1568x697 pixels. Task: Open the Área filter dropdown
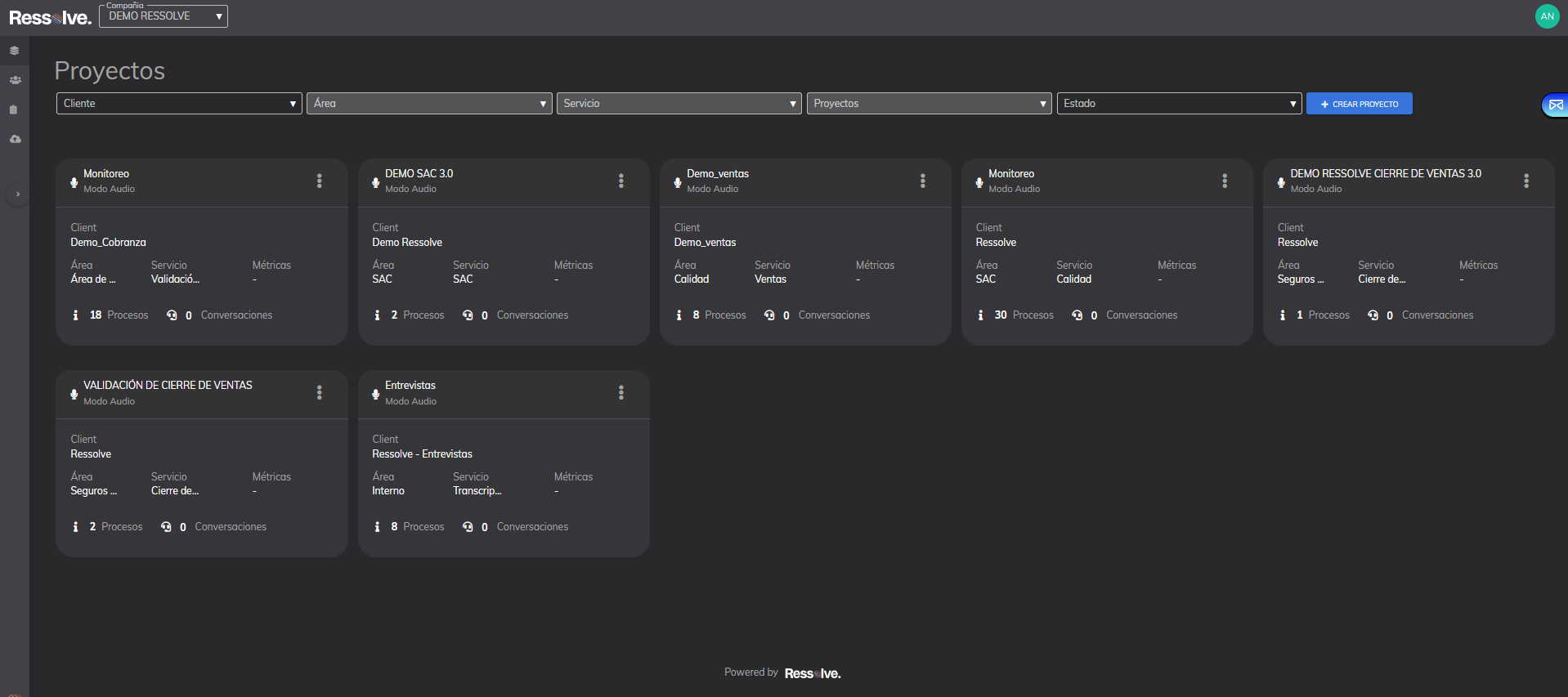click(429, 104)
